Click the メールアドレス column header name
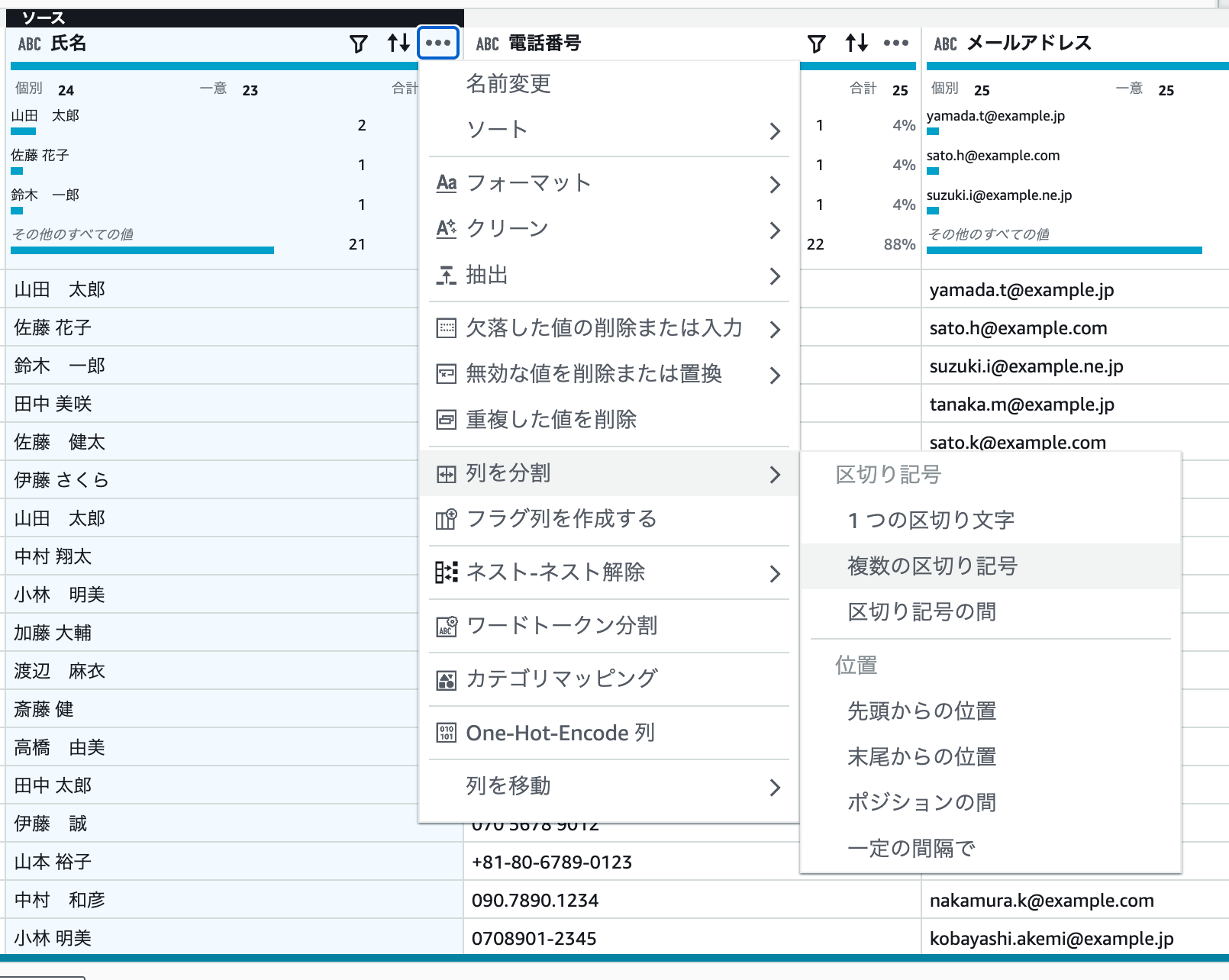Image resolution: width=1229 pixels, height=980 pixels. tap(1030, 44)
